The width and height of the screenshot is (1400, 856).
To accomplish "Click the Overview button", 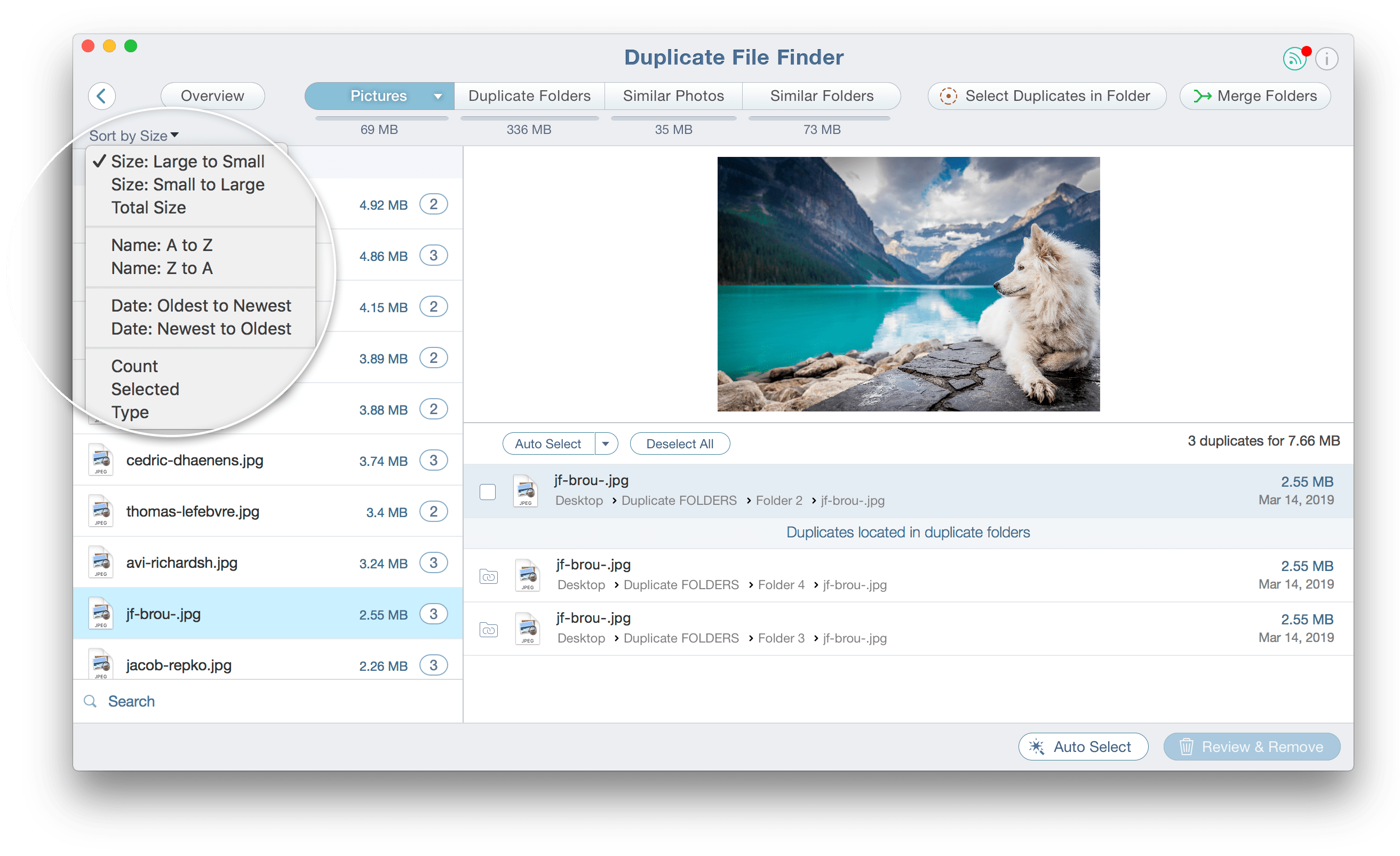I will pyautogui.click(x=211, y=95).
